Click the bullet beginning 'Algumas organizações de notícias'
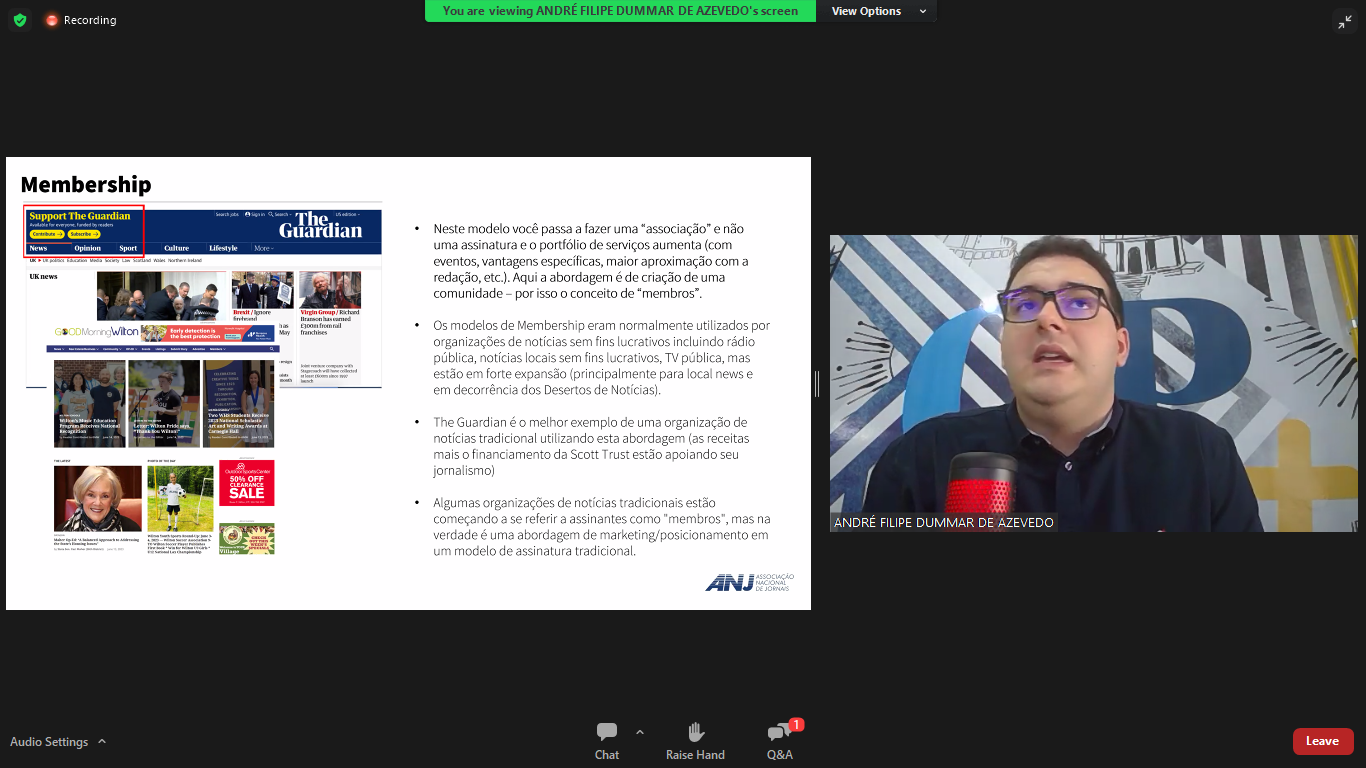The image size is (1366, 768). click(601, 527)
